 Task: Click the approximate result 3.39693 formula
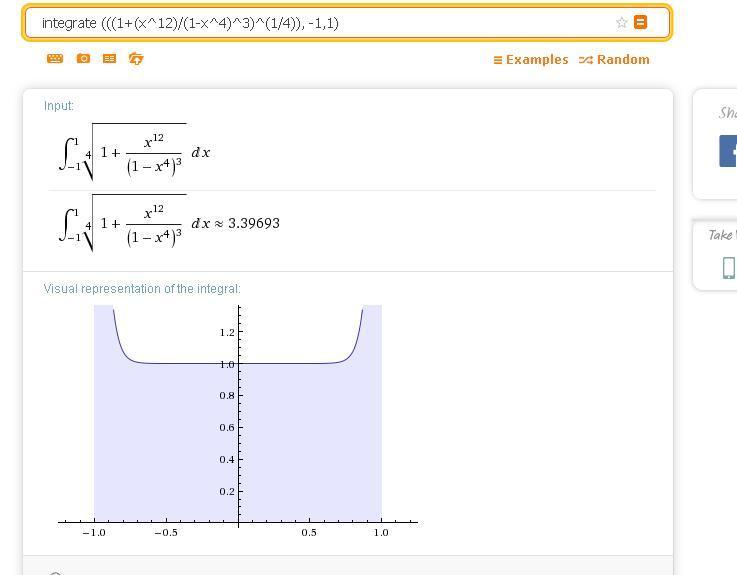tap(169, 223)
